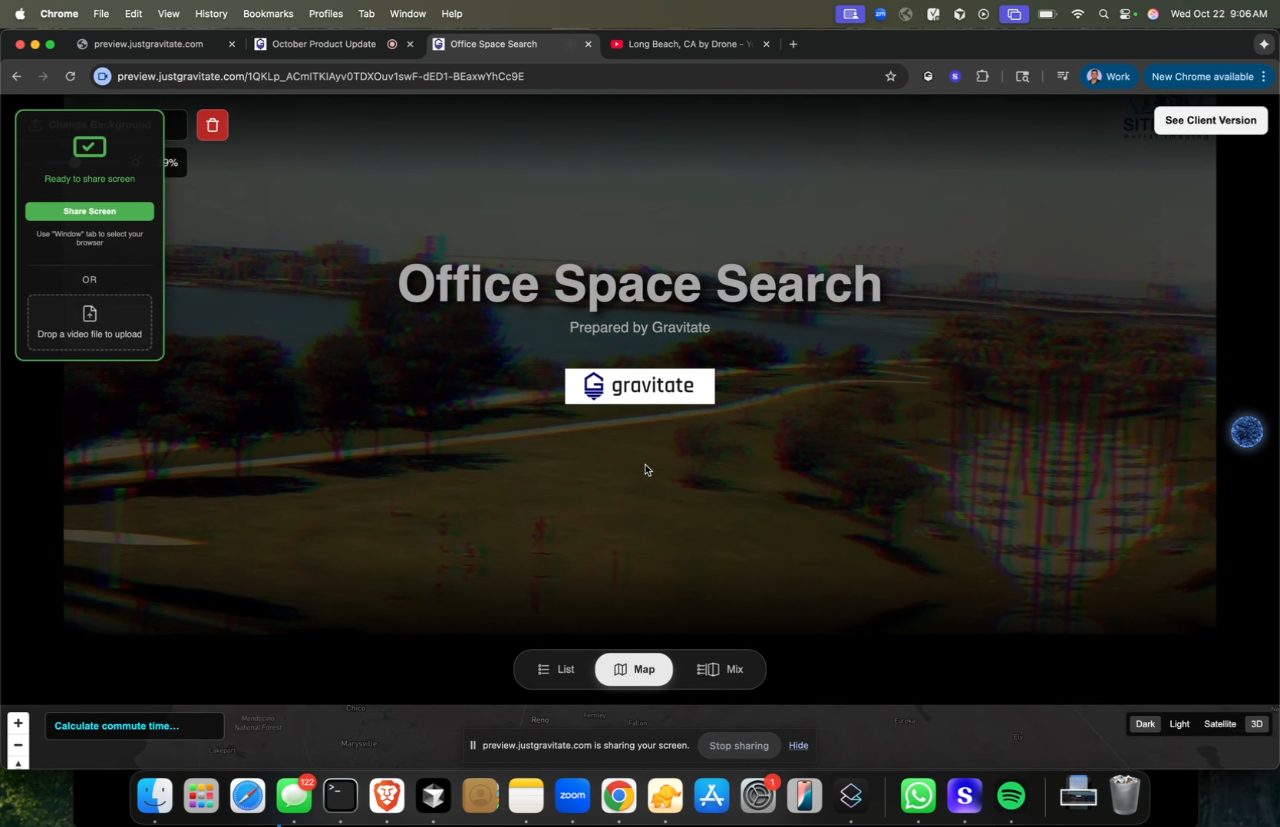Open the Bookmarks menu
This screenshot has height=827, width=1280.
[x=268, y=14]
